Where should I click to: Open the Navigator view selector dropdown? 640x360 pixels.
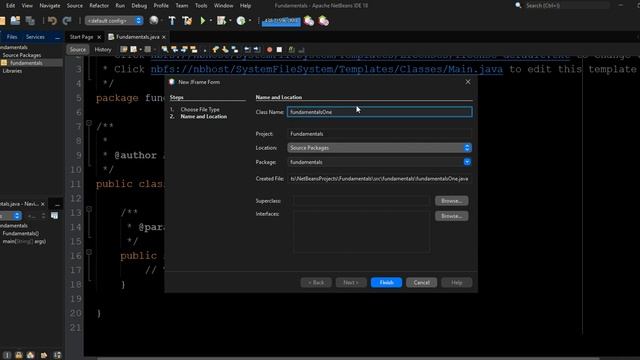pyautogui.click(x=10, y=216)
